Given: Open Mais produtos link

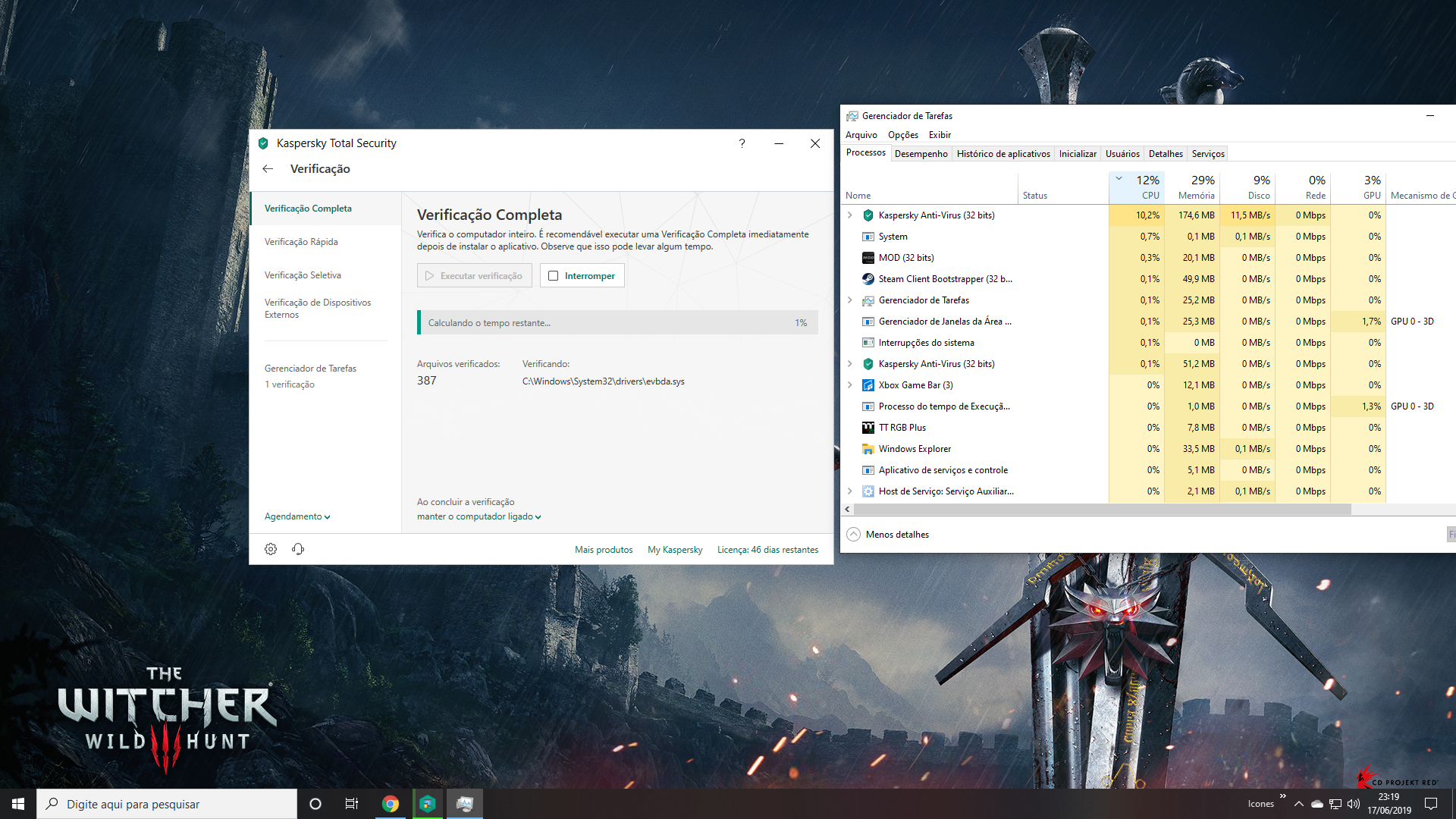Looking at the screenshot, I should tap(604, 550).
